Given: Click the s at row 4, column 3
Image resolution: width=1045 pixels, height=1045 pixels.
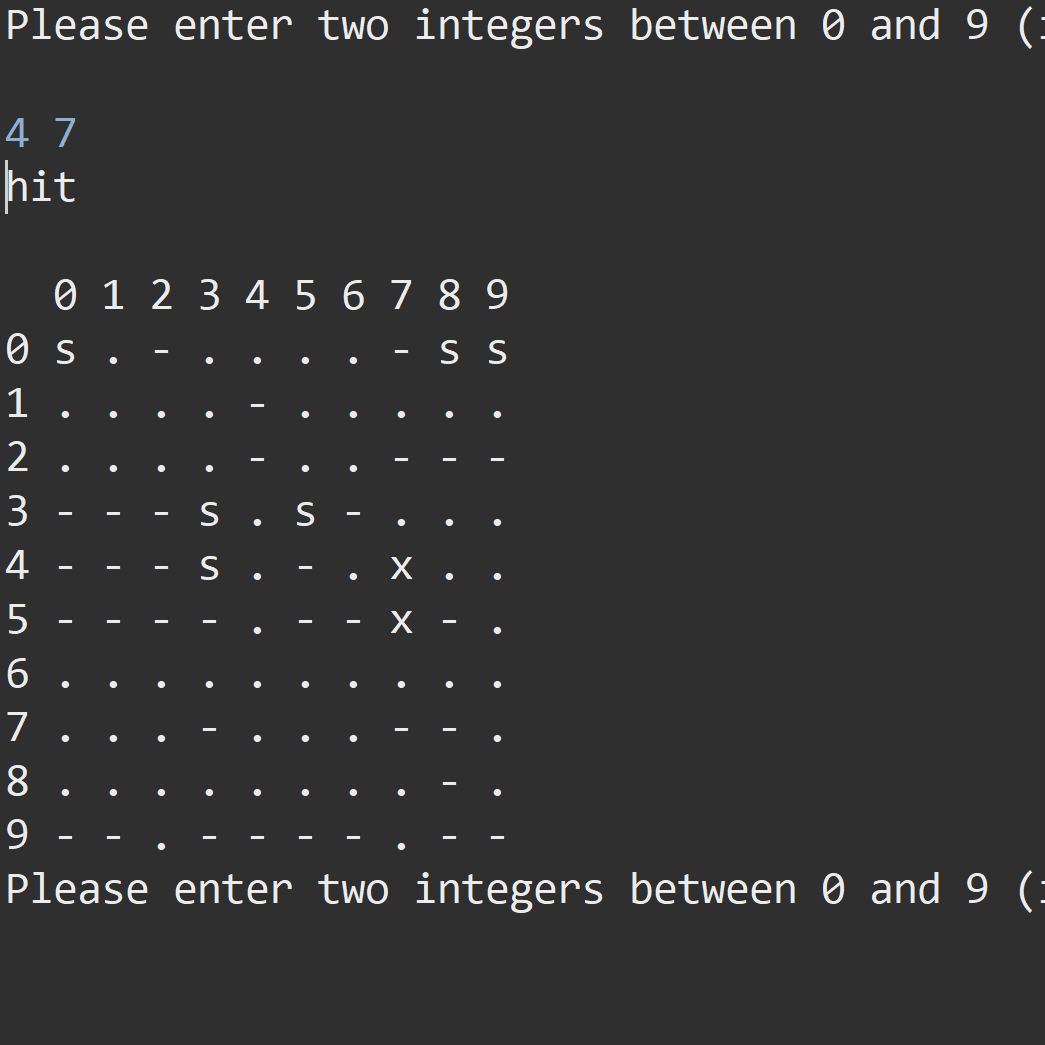Looking at the screenshot, I should point(209,567).
